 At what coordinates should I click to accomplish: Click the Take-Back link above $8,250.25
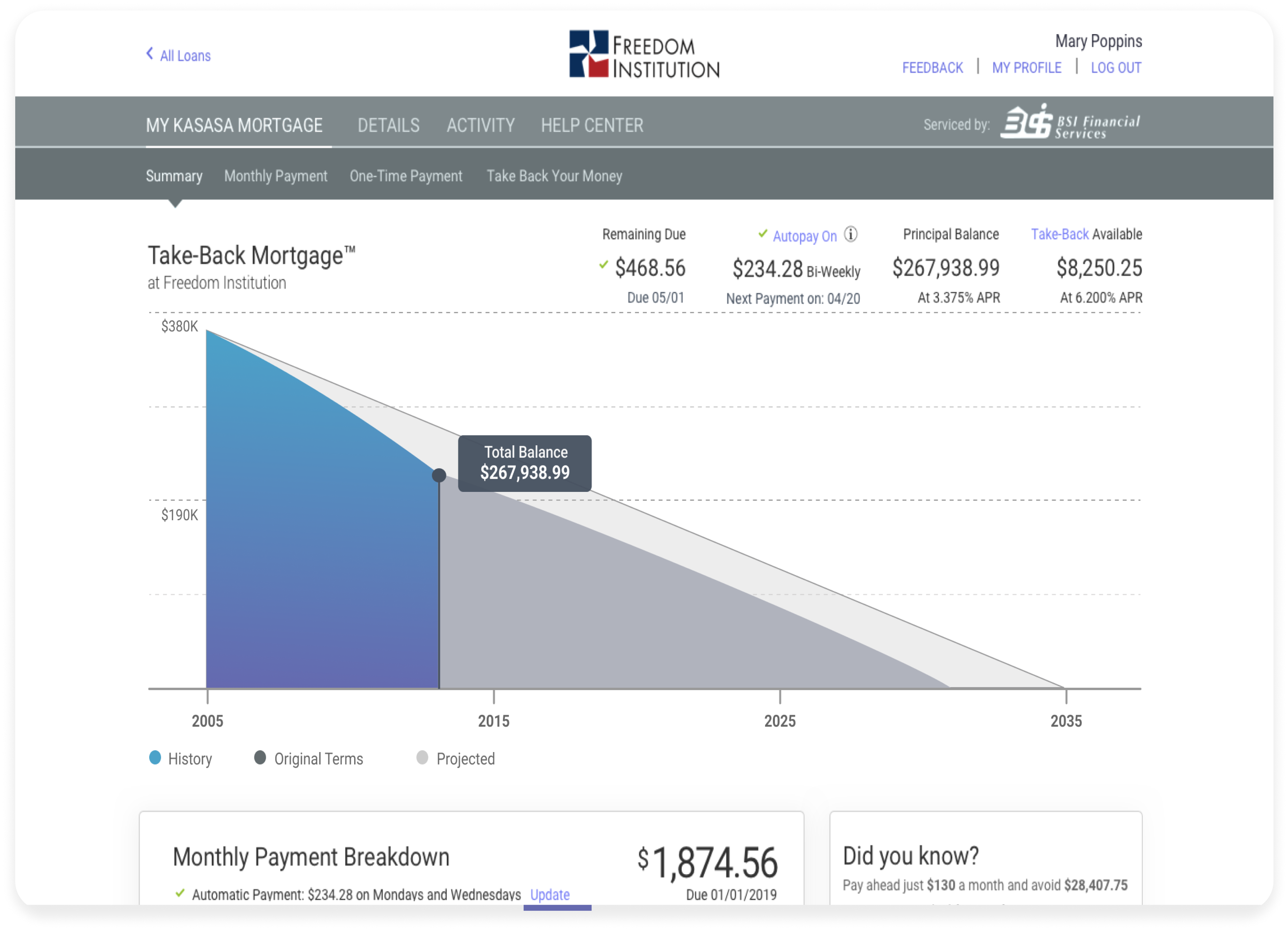(x=1059, y=234)
